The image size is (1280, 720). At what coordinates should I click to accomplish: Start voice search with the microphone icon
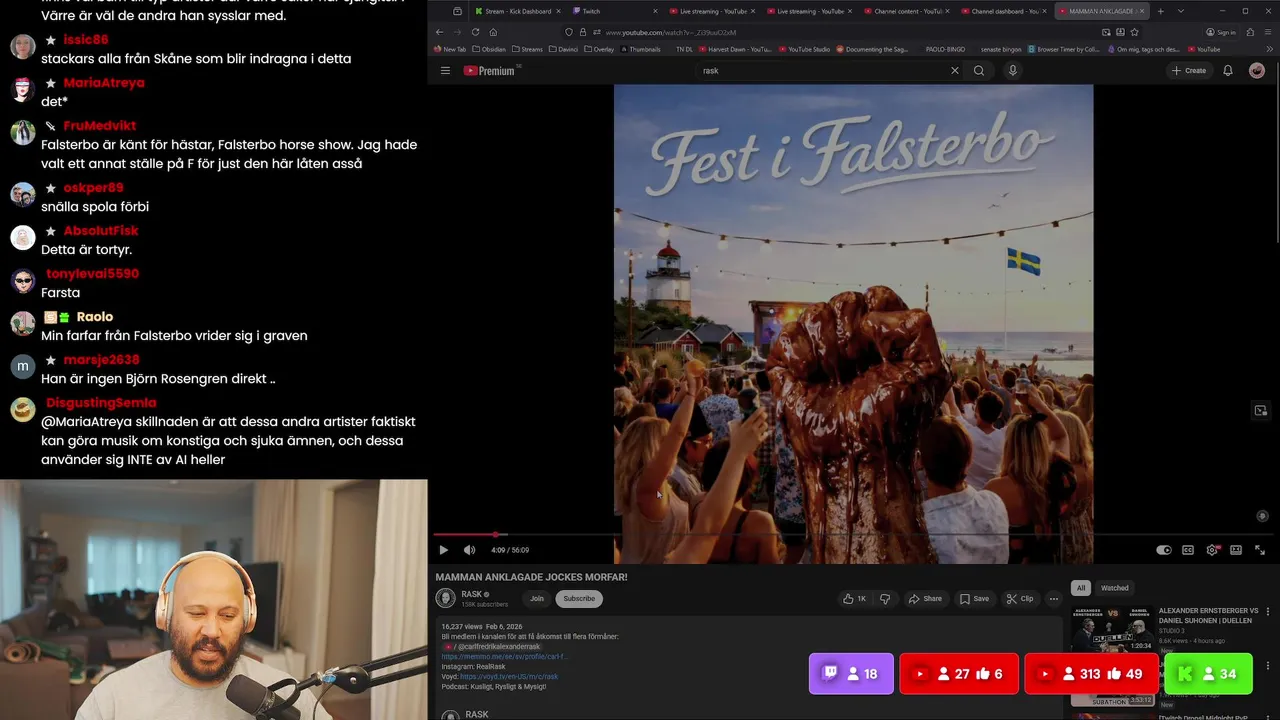(1012, 70)
